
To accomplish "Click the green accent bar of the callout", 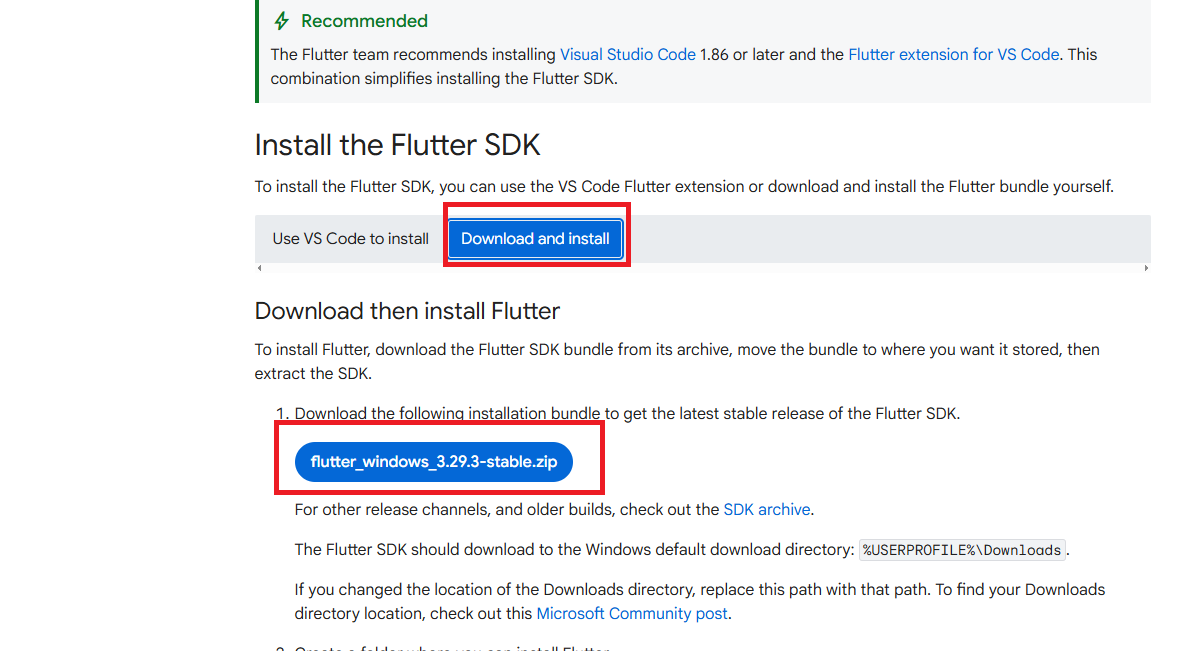I will (x=257, y=52).
